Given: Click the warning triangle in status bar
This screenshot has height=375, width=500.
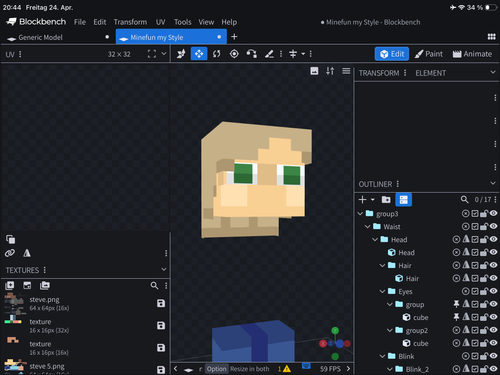Looking at the screenshot, I should click(287, 369).
